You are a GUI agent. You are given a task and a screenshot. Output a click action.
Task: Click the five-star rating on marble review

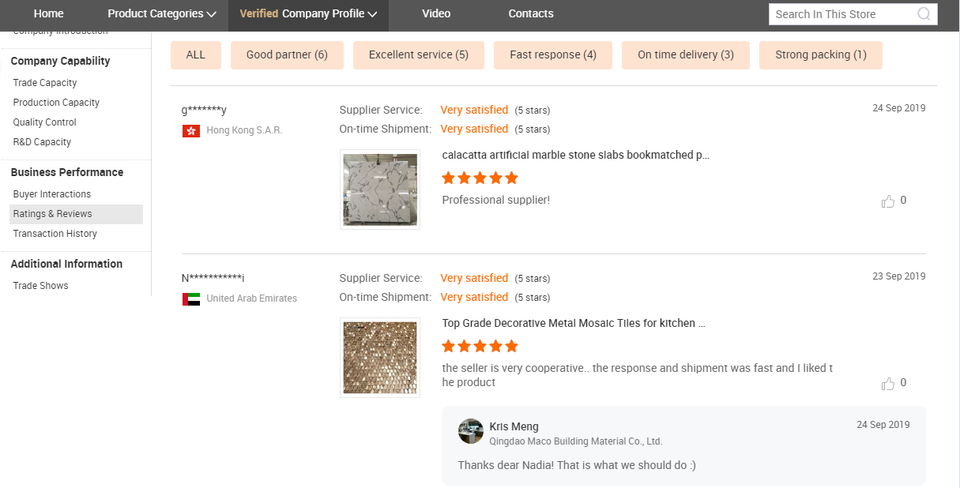[480, 178]
